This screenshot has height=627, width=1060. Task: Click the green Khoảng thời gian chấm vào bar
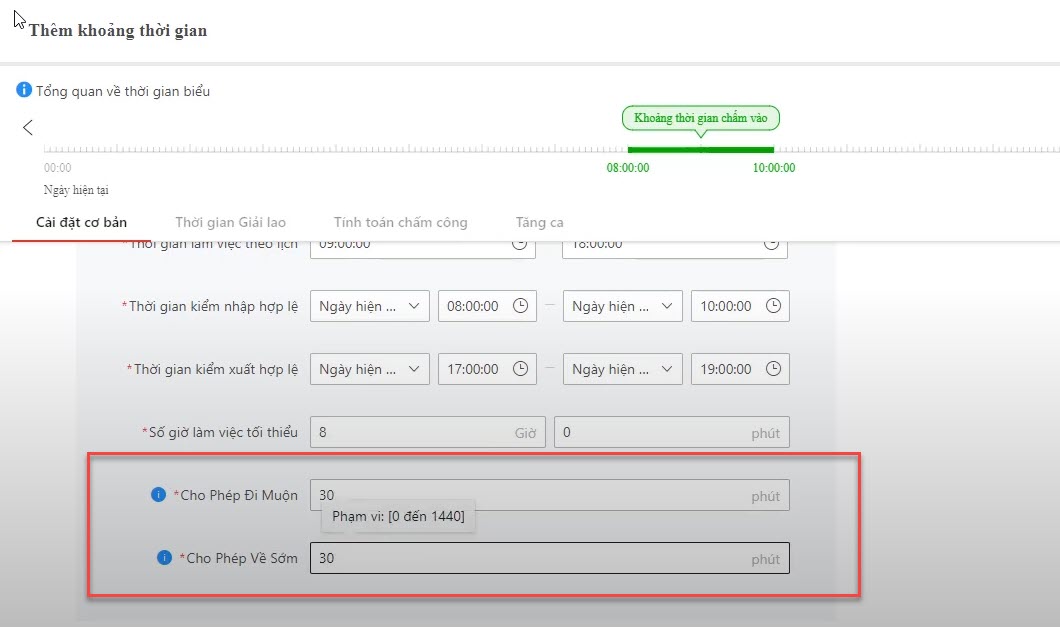click(x=700, y=150)
